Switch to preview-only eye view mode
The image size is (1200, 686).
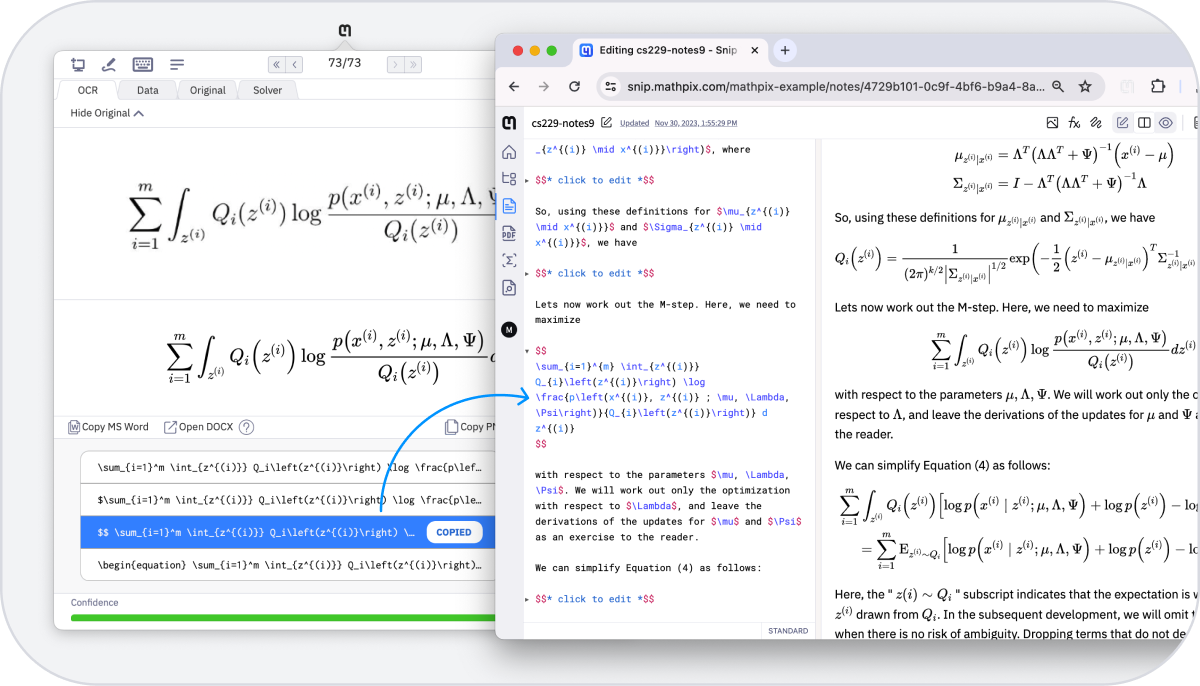[1165, 123]
